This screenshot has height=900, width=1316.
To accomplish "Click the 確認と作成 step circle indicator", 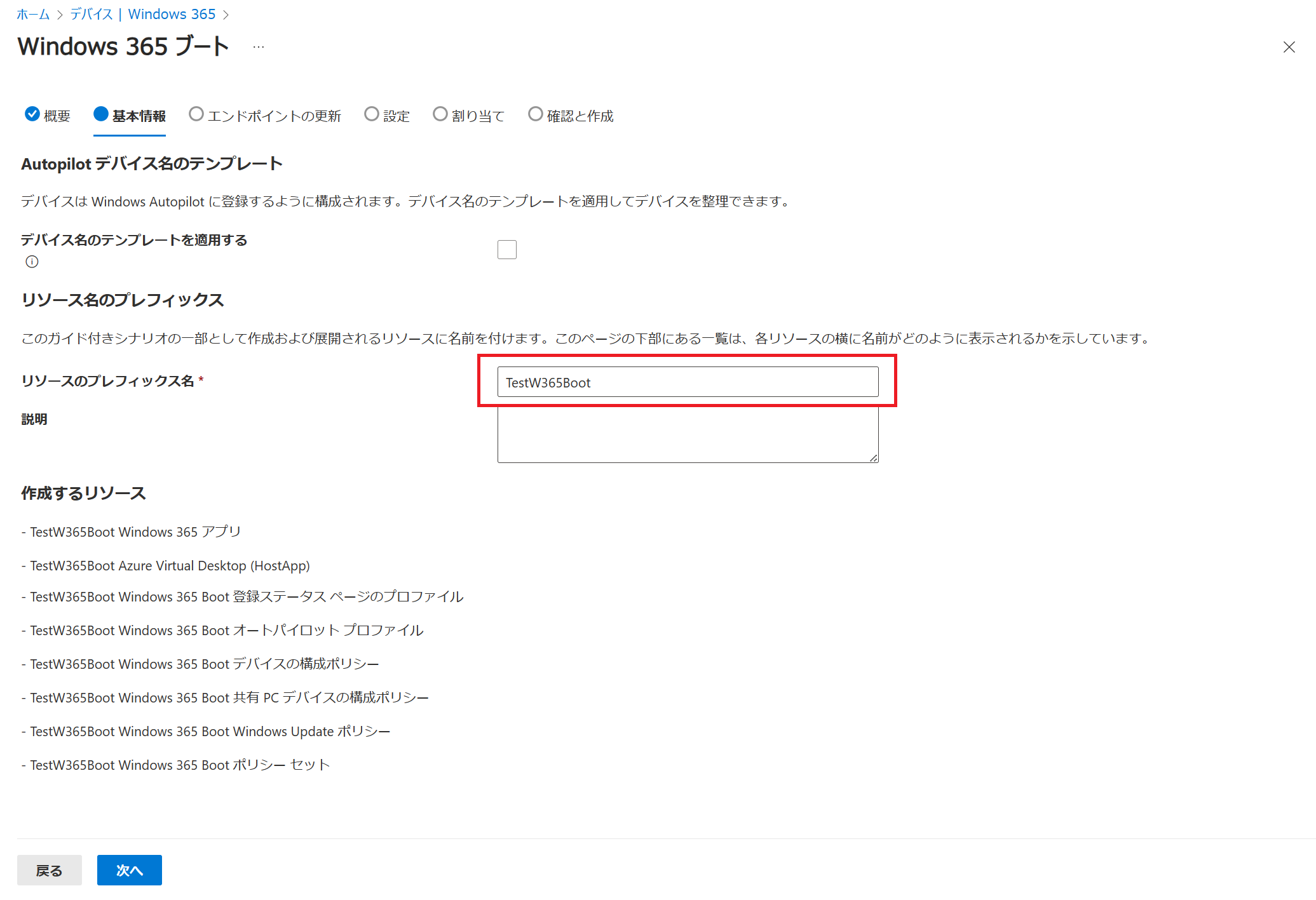I will point(536,114).
